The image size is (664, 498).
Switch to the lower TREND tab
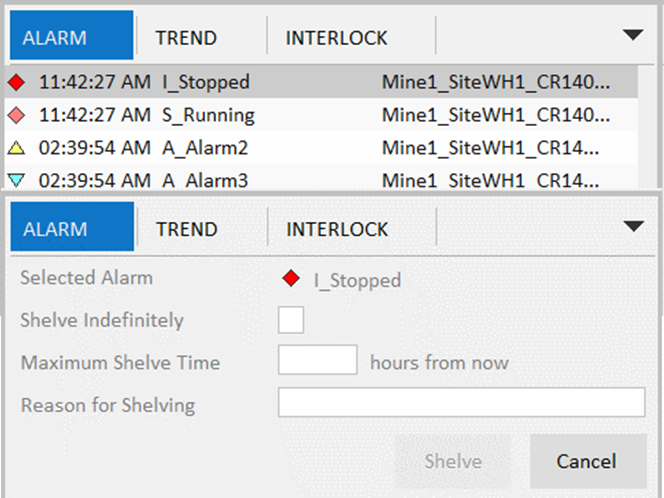pos(187,229)
